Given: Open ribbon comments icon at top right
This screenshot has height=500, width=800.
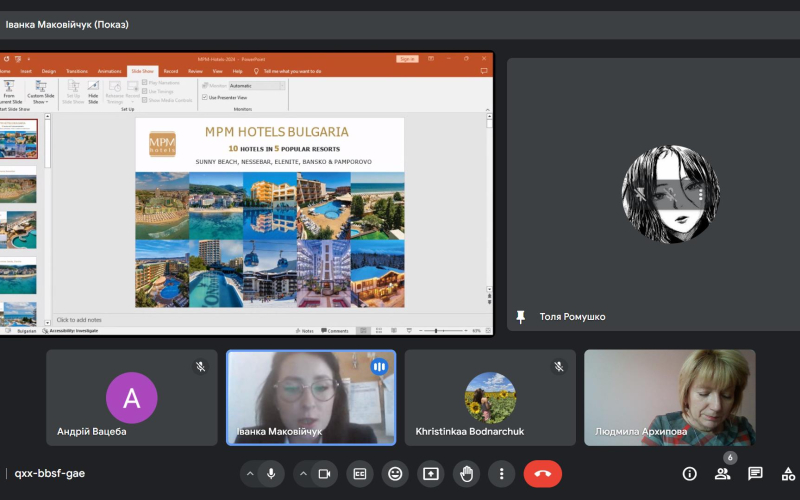Looking at the screenshot, I should coord(484,71).
